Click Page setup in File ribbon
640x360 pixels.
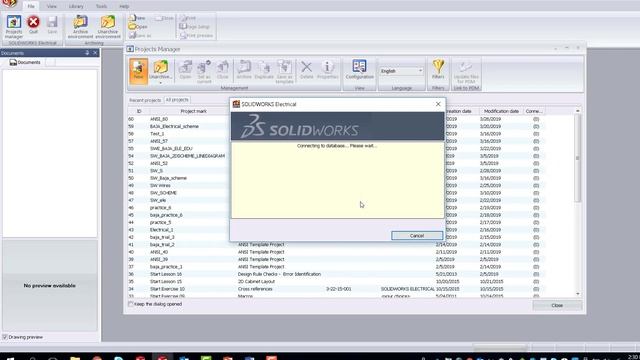[x=195, y=27]
